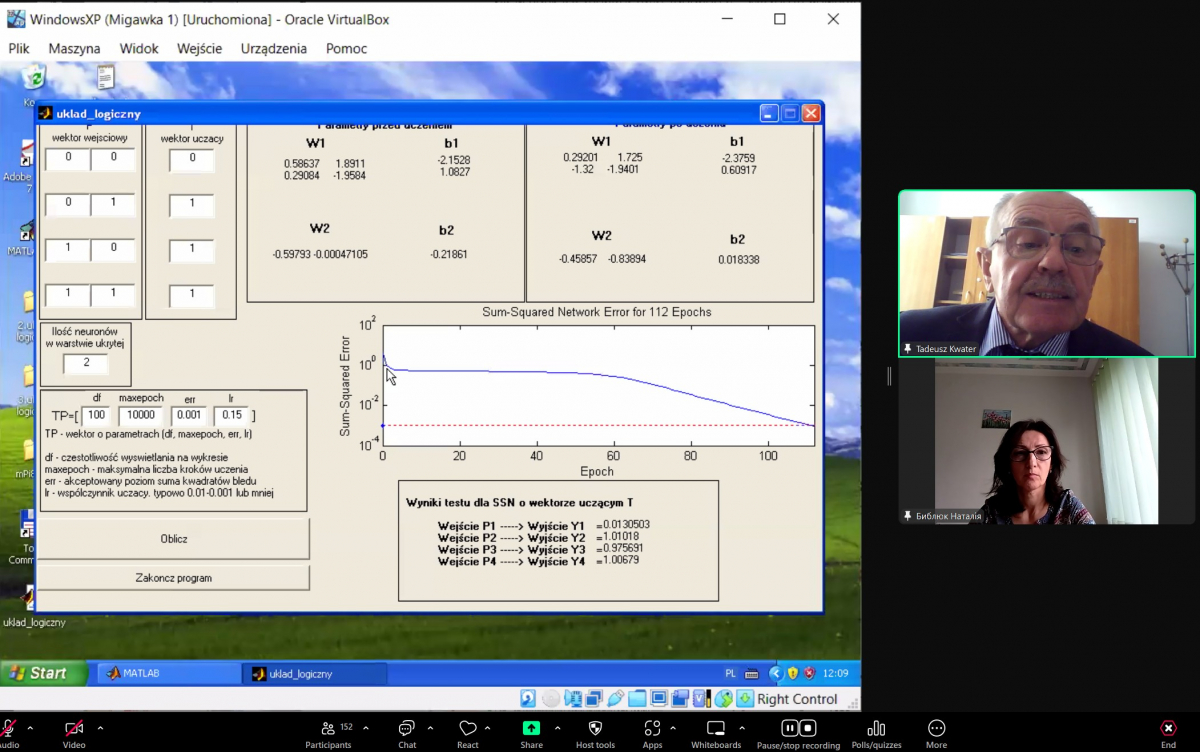Screen dimensions: 1200x752
Task: Open the Polls/quizzes icon
Action: tap(876, 728)
